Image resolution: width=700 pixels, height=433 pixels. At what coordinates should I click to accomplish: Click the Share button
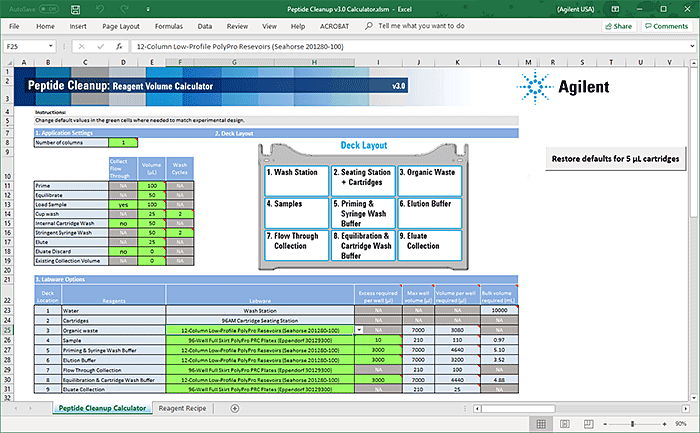[620, 25]
